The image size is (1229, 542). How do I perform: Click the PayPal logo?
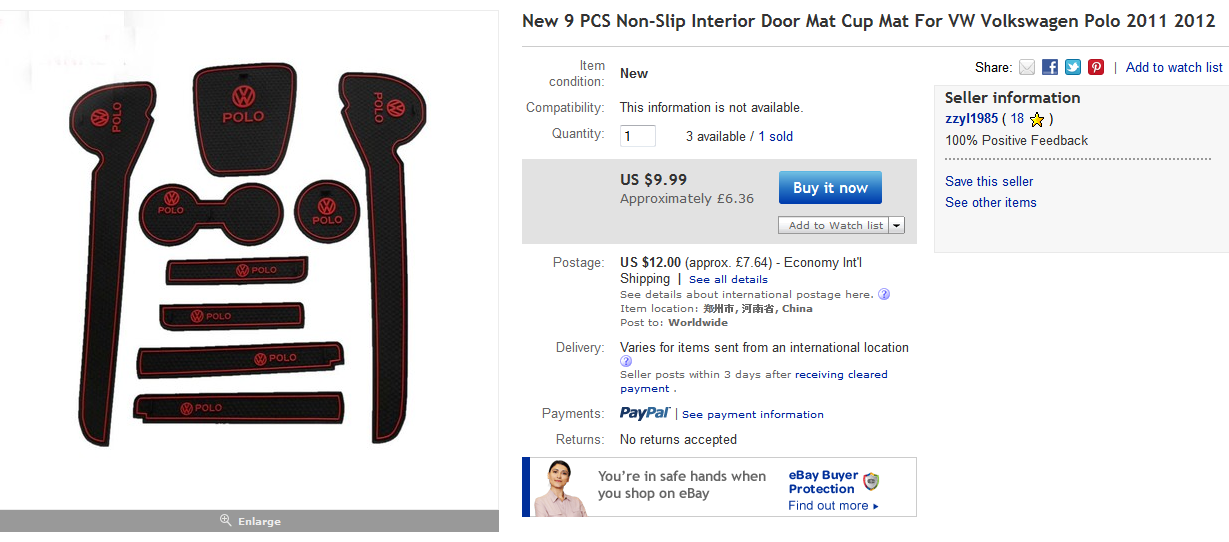645,413
